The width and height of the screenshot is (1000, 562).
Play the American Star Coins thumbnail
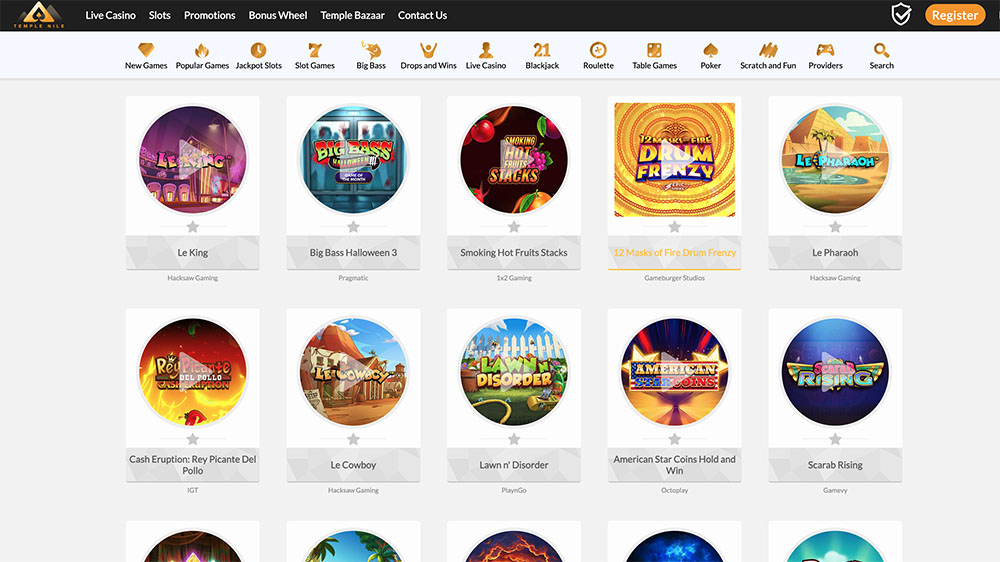[675, 372]
